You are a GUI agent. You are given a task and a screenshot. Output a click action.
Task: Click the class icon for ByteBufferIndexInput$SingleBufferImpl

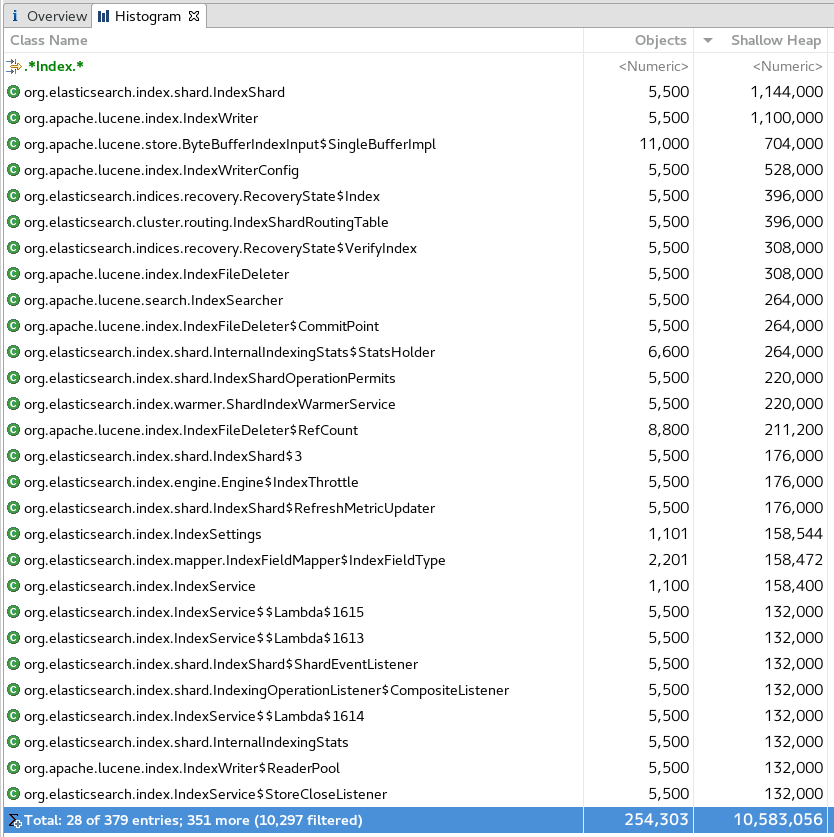point(13,144)
